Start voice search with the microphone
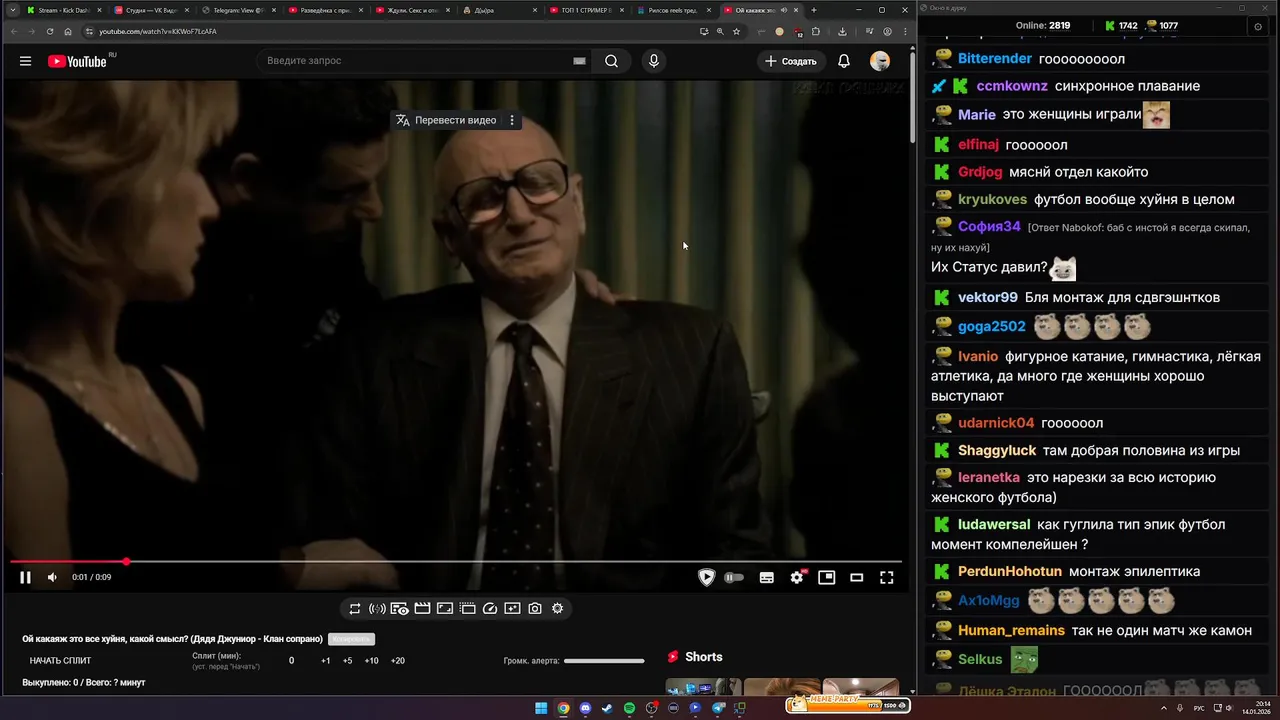 click(654, 61)
